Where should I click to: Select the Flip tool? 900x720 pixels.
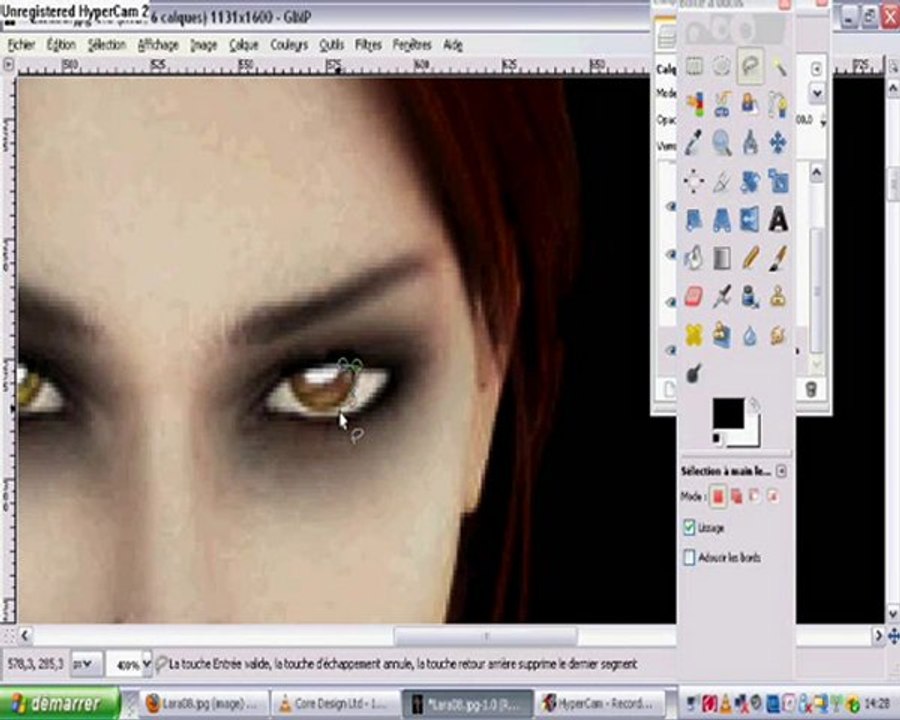[x=750, y=220]
